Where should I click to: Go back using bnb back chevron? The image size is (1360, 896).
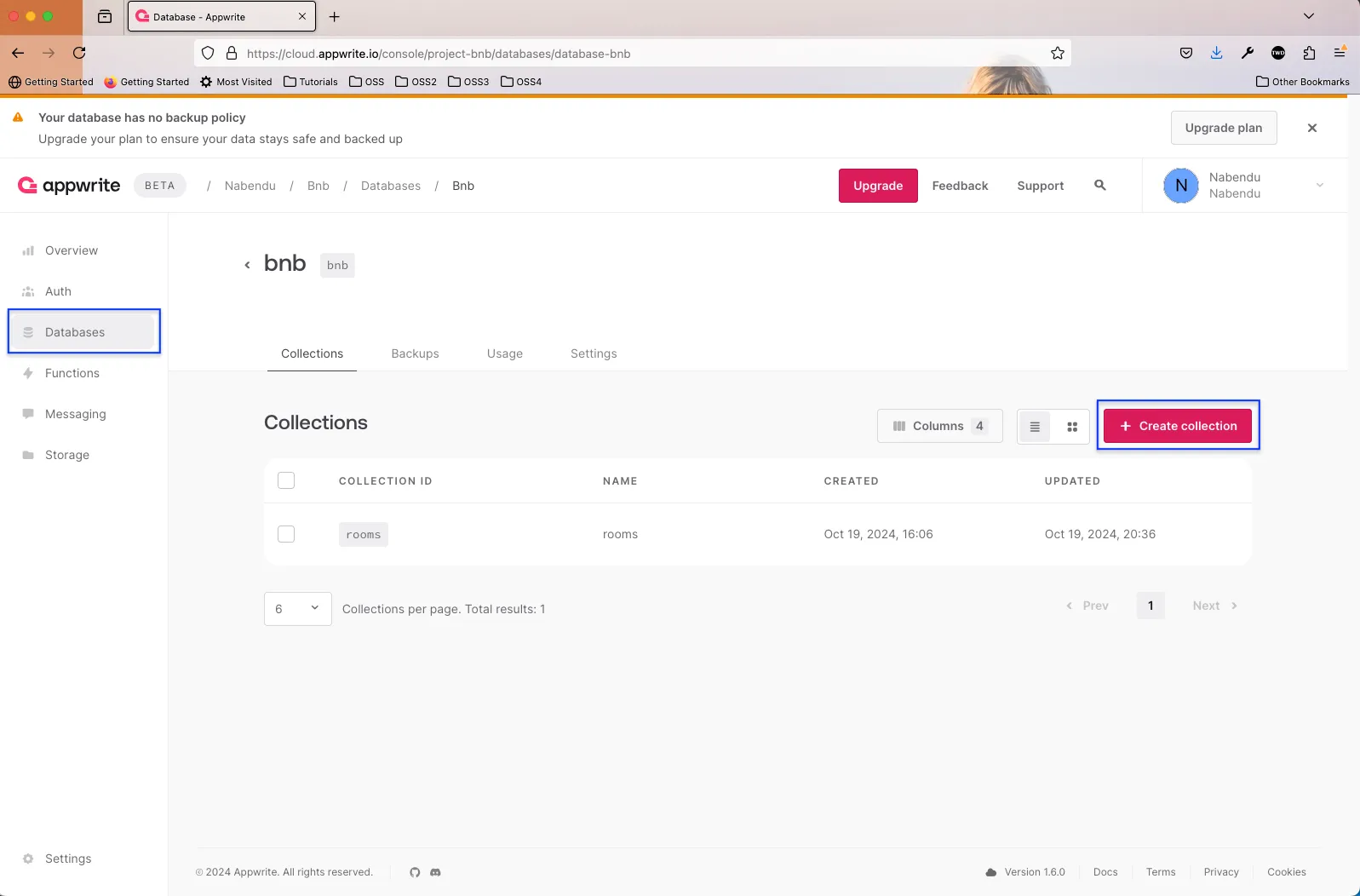pyautogui.click(x=247, y=265)
